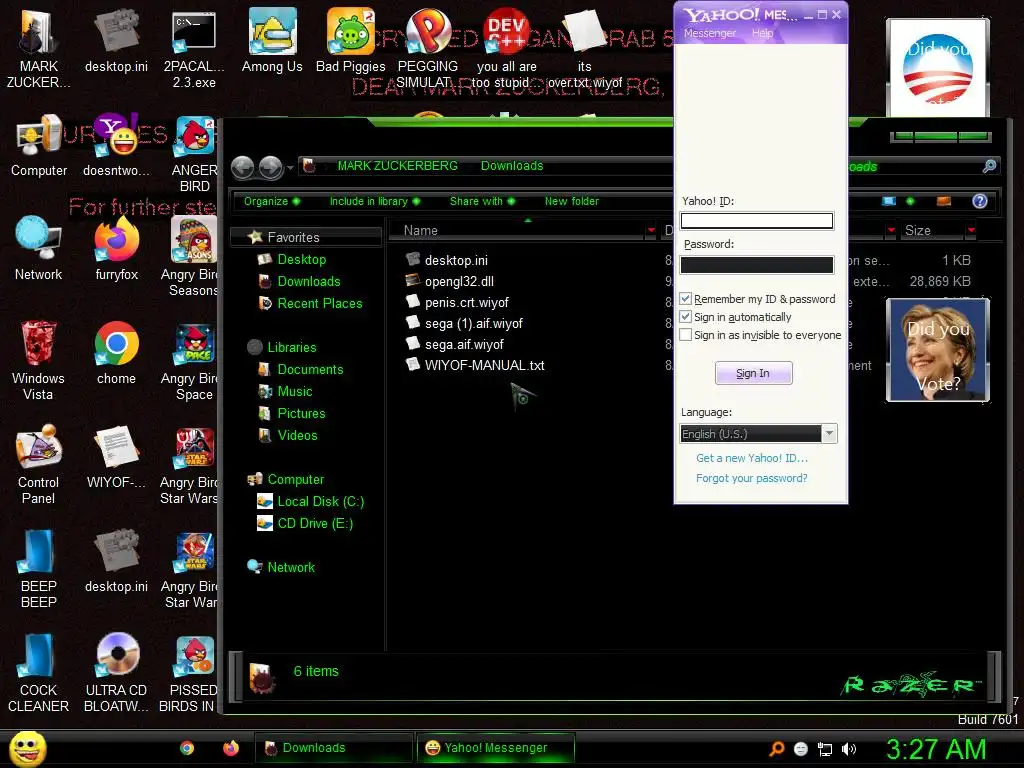Open the Messenger menu in Yahoo Messenger

(x=710, y=33)
